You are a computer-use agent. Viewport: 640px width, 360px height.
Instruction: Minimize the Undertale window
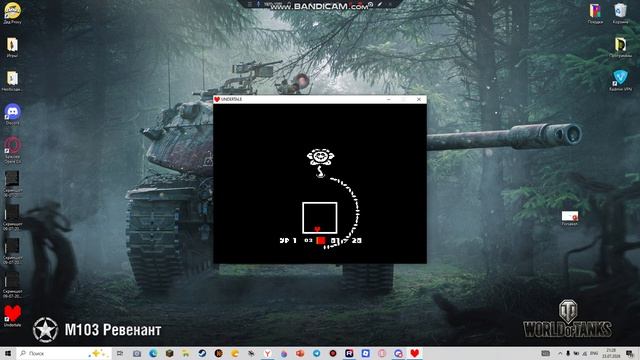coord(389,99)
